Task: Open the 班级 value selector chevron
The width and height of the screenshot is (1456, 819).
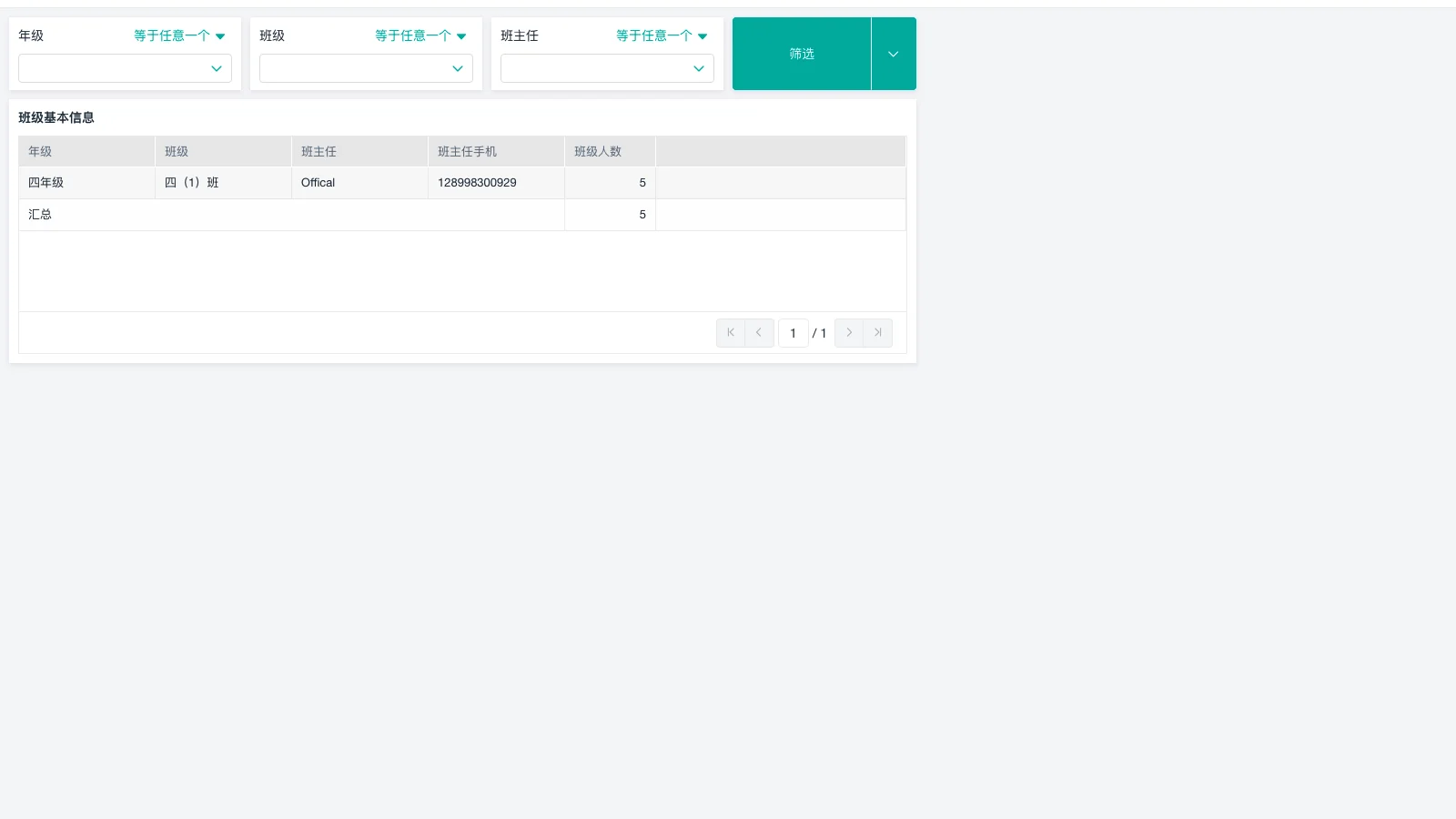Action: (458, 68)
